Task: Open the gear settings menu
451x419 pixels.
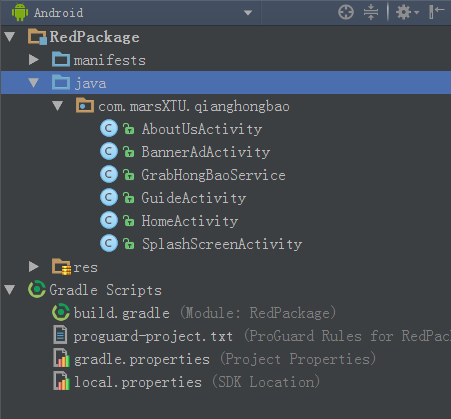Action: (407, 13)
